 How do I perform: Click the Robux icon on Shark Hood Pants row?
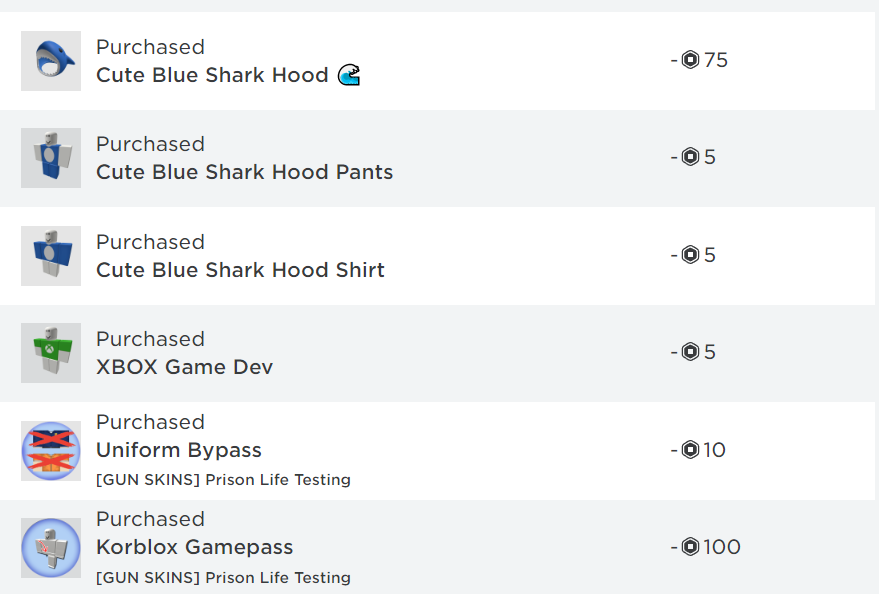point(690,157)
